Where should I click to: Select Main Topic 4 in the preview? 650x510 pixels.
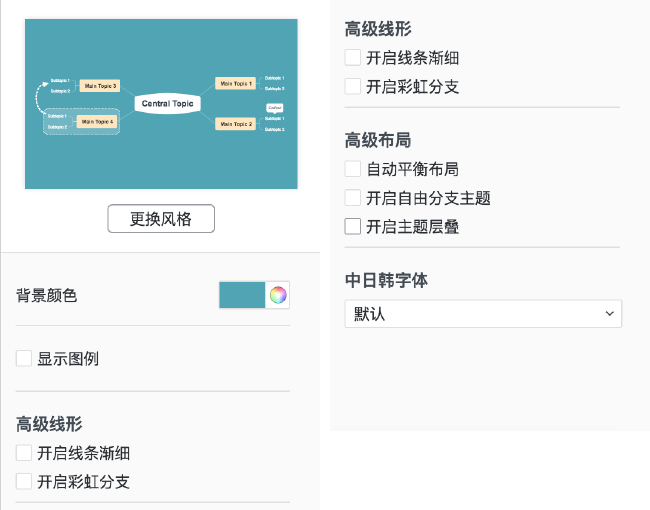(x=97, y=121)
